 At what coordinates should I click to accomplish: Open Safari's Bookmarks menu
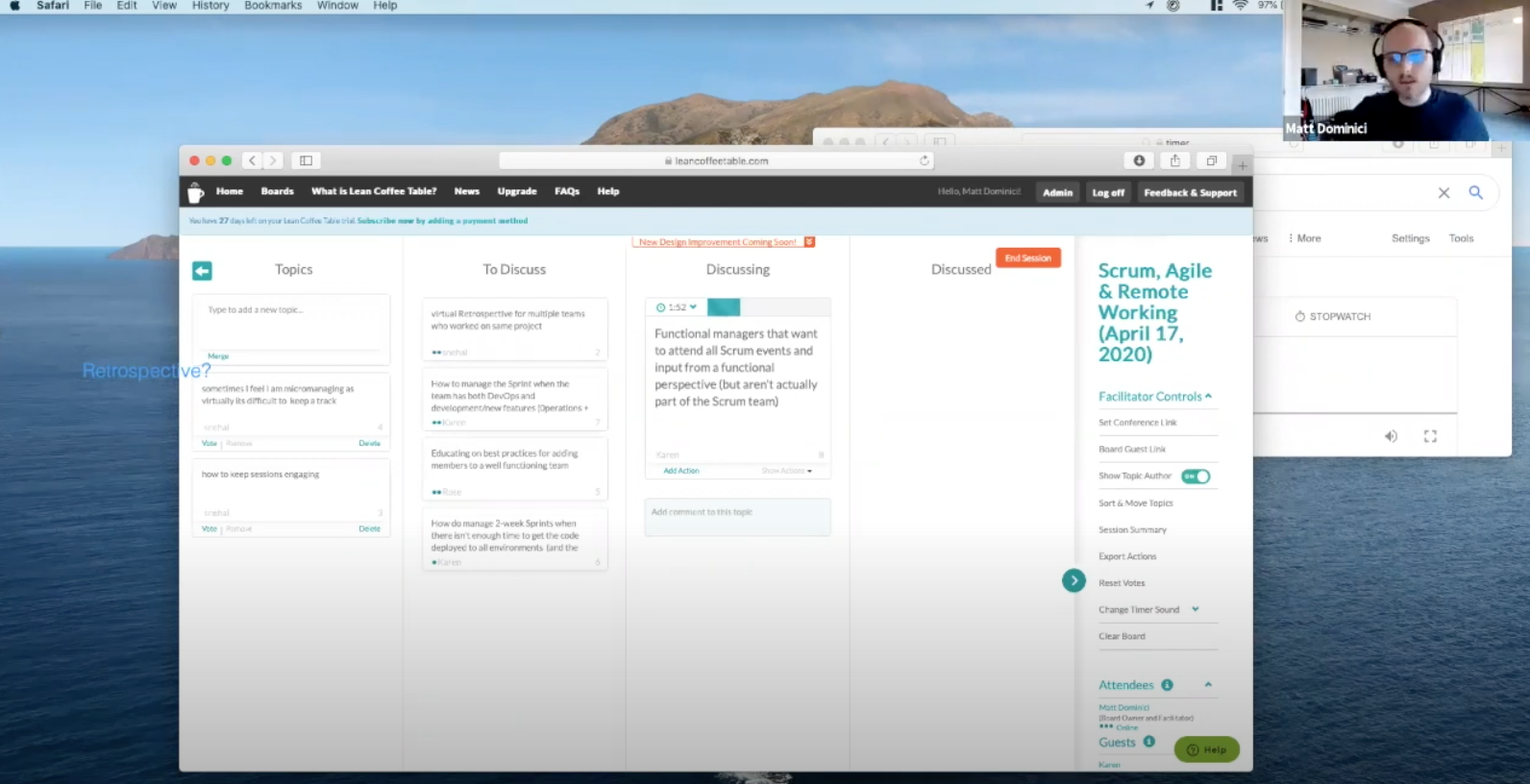point(273,6)
